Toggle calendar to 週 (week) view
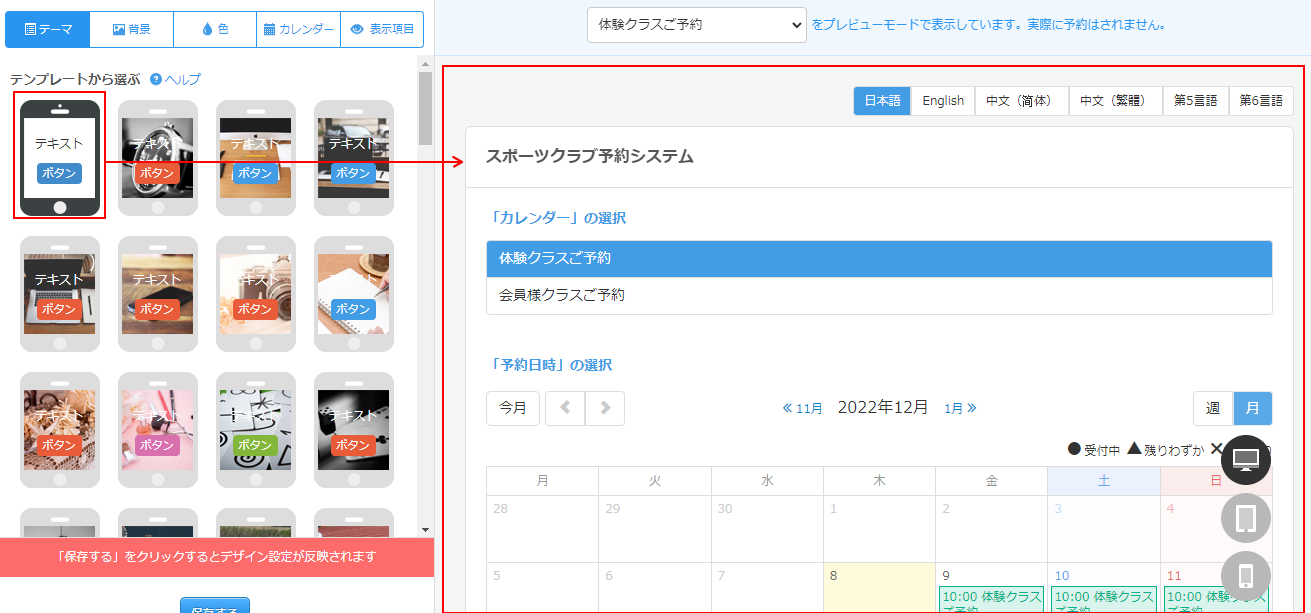Image resolution: width=1311 pixels, height=613 pixels. click(1213, 408)
